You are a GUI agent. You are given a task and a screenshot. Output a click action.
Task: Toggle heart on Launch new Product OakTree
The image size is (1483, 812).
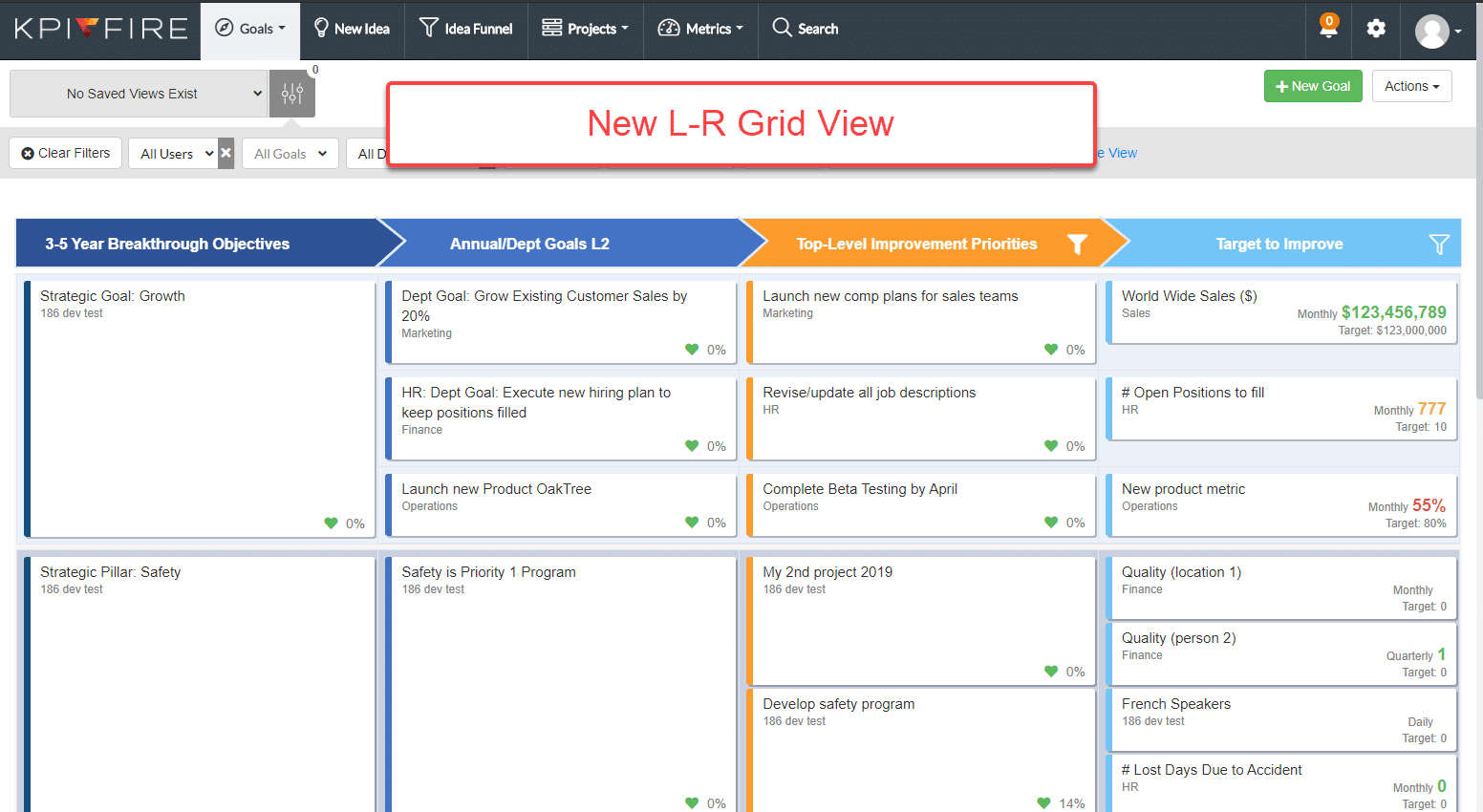pos(692,523)
